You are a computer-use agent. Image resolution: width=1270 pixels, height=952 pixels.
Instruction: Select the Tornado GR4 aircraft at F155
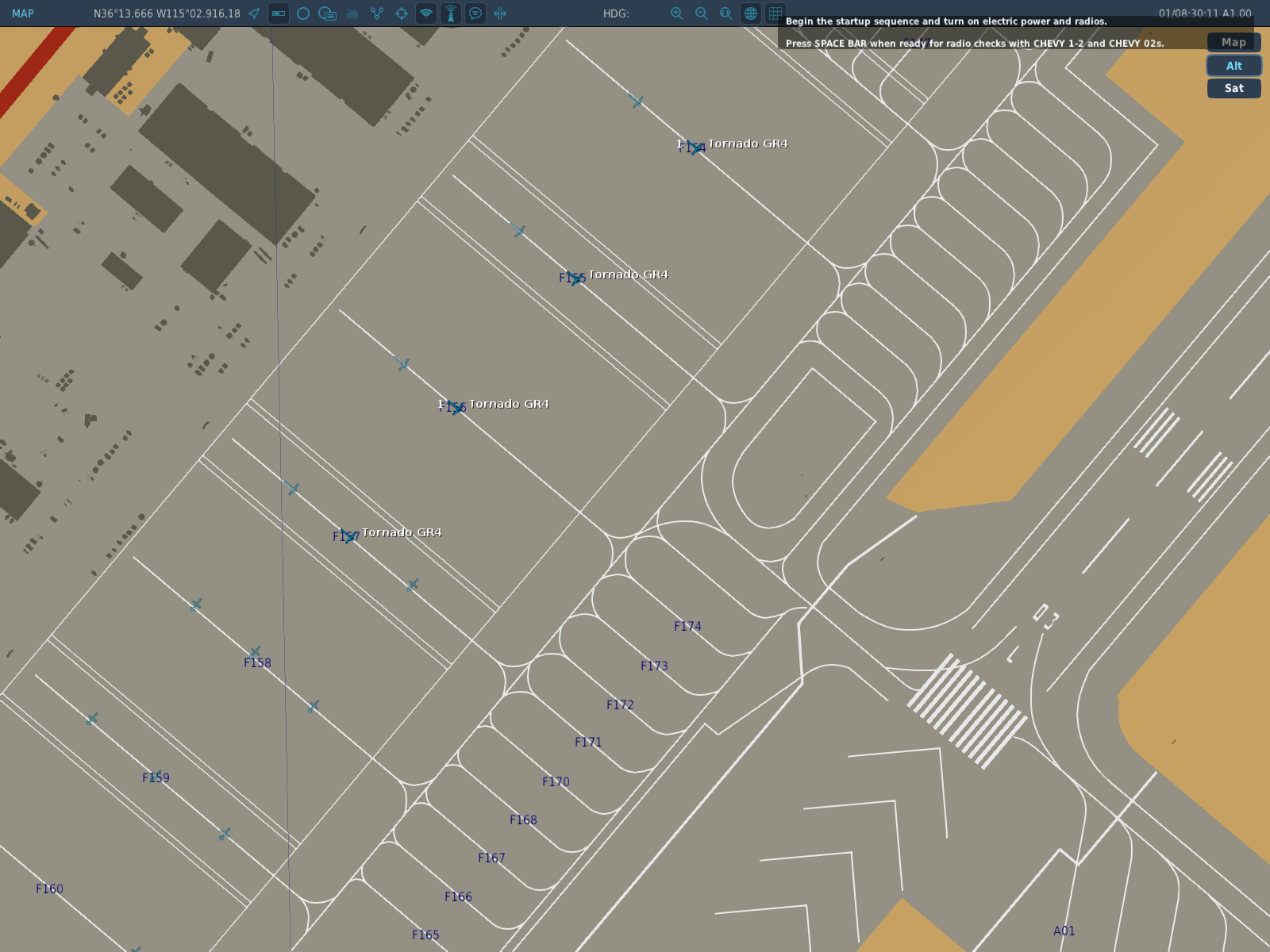576,278
